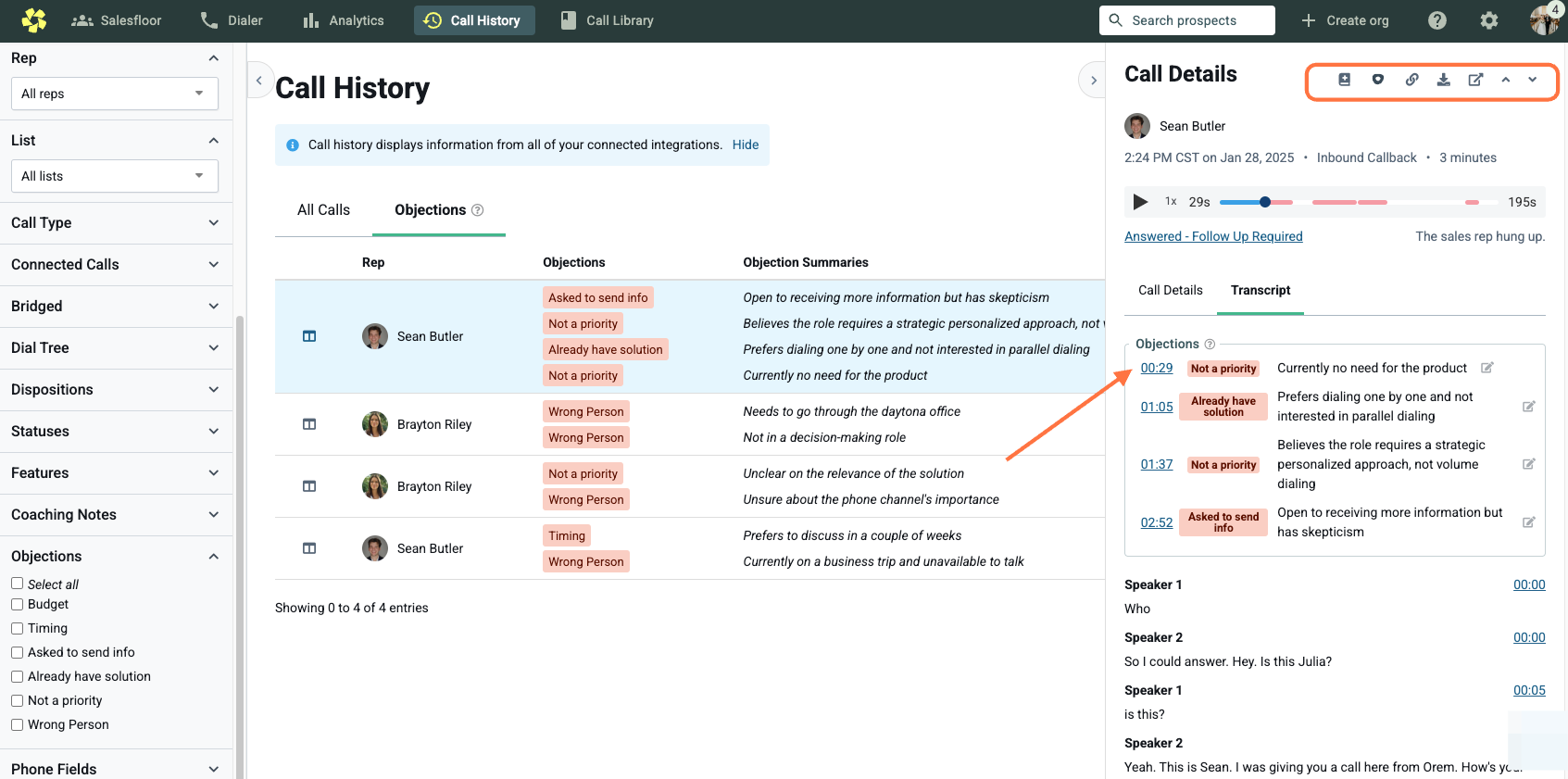This screenshot has height=779, width=1568.
Task: Play the call recording
Action: pos(1140,202)
